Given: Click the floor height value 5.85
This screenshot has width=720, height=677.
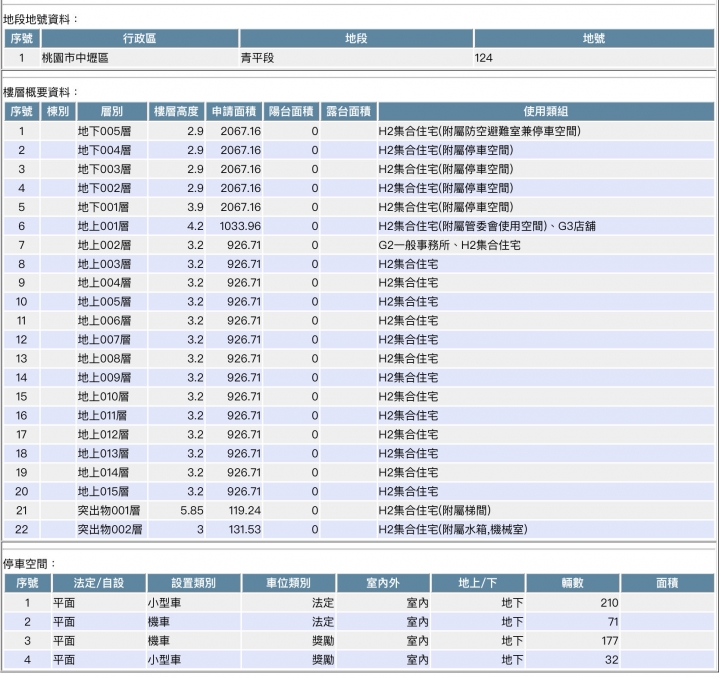Looking at the screenshot, I should (x=192, y=510).
